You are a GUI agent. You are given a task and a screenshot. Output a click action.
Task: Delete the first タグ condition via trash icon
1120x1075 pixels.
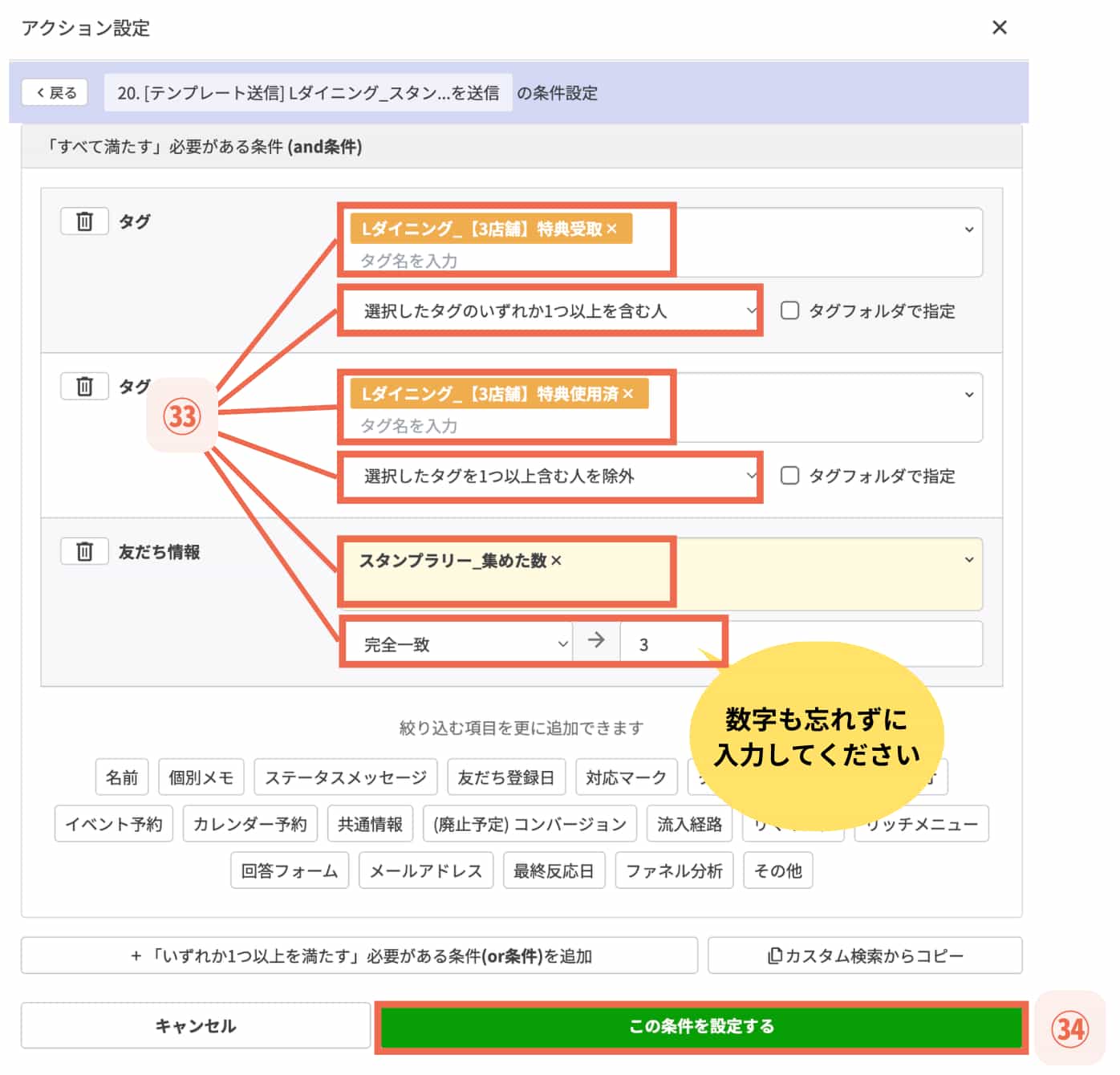83,221
